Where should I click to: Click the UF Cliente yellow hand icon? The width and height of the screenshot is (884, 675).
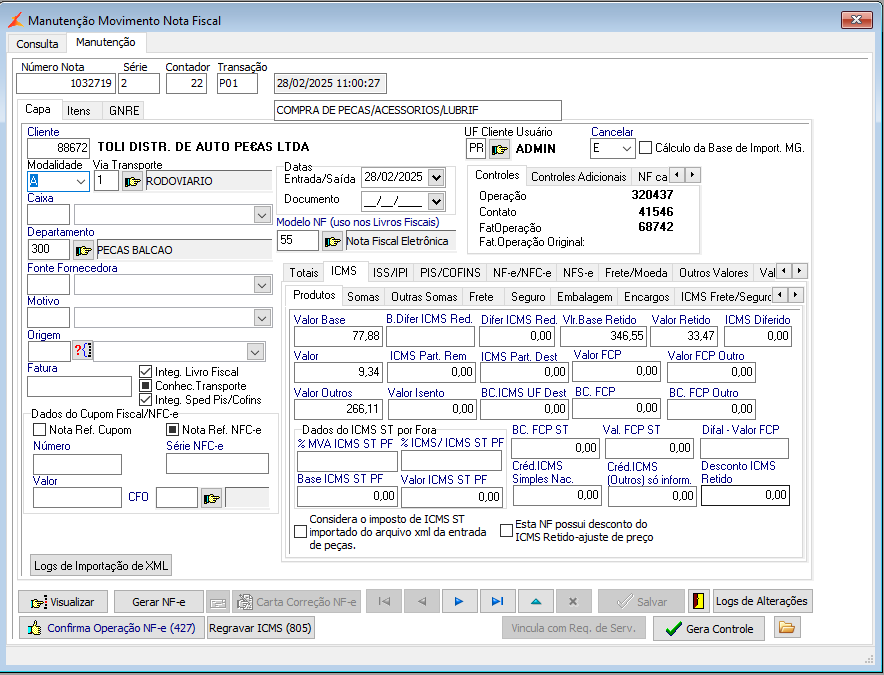499,149
